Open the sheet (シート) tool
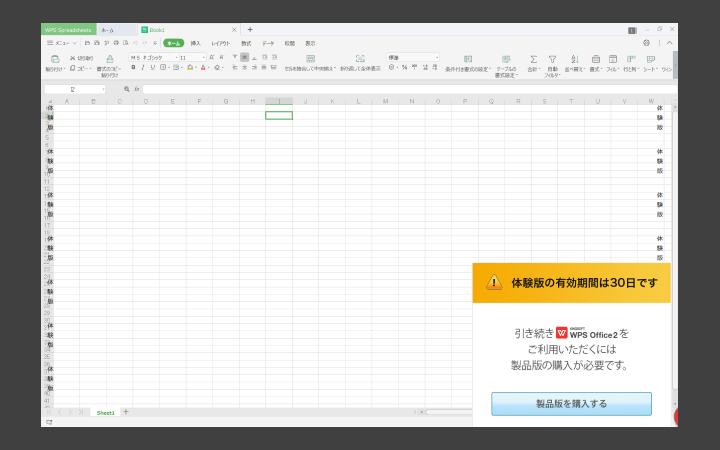 click(650, 63)
